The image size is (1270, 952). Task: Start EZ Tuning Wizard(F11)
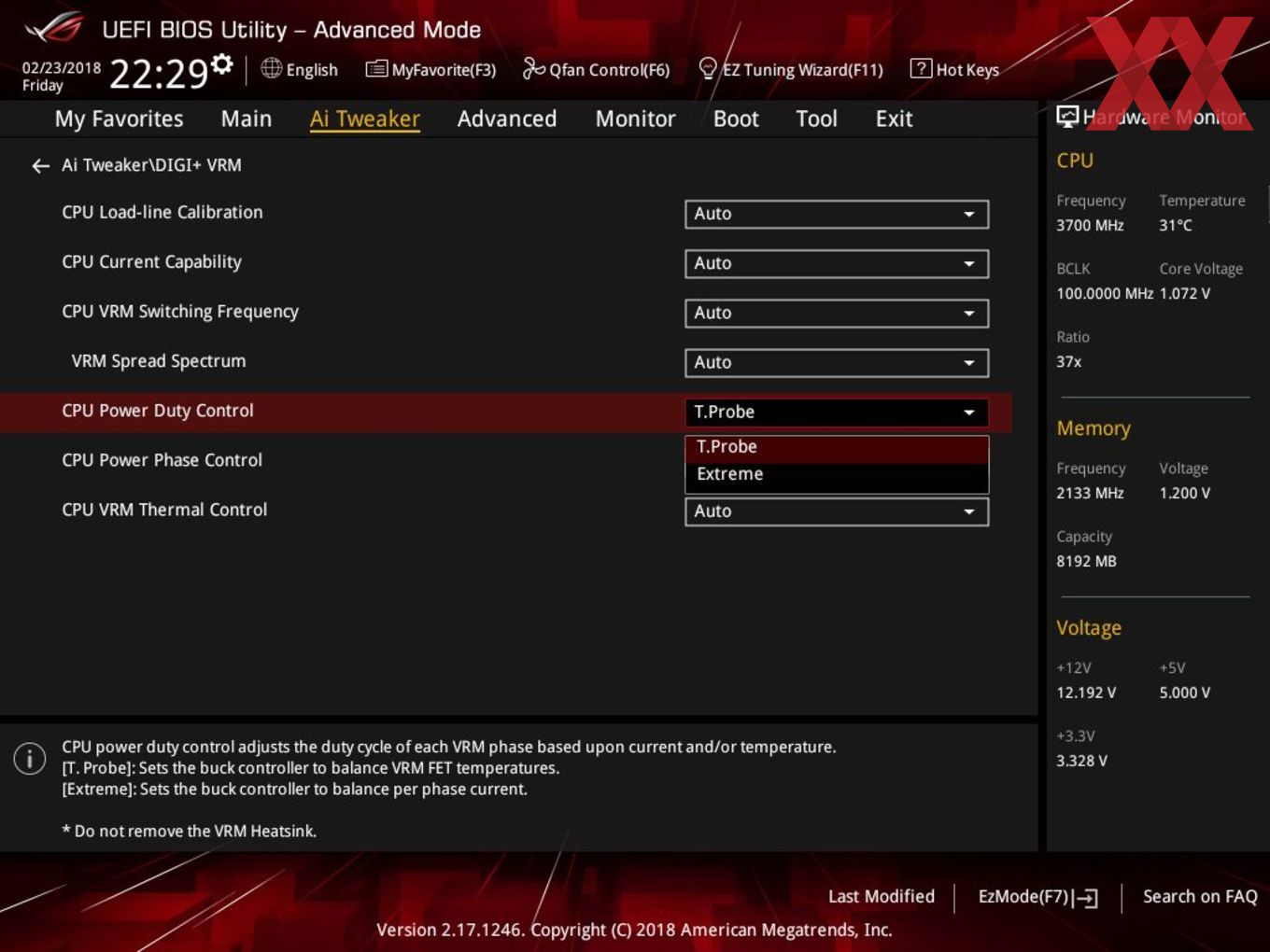pyautogui.click(x=802, y=70)
